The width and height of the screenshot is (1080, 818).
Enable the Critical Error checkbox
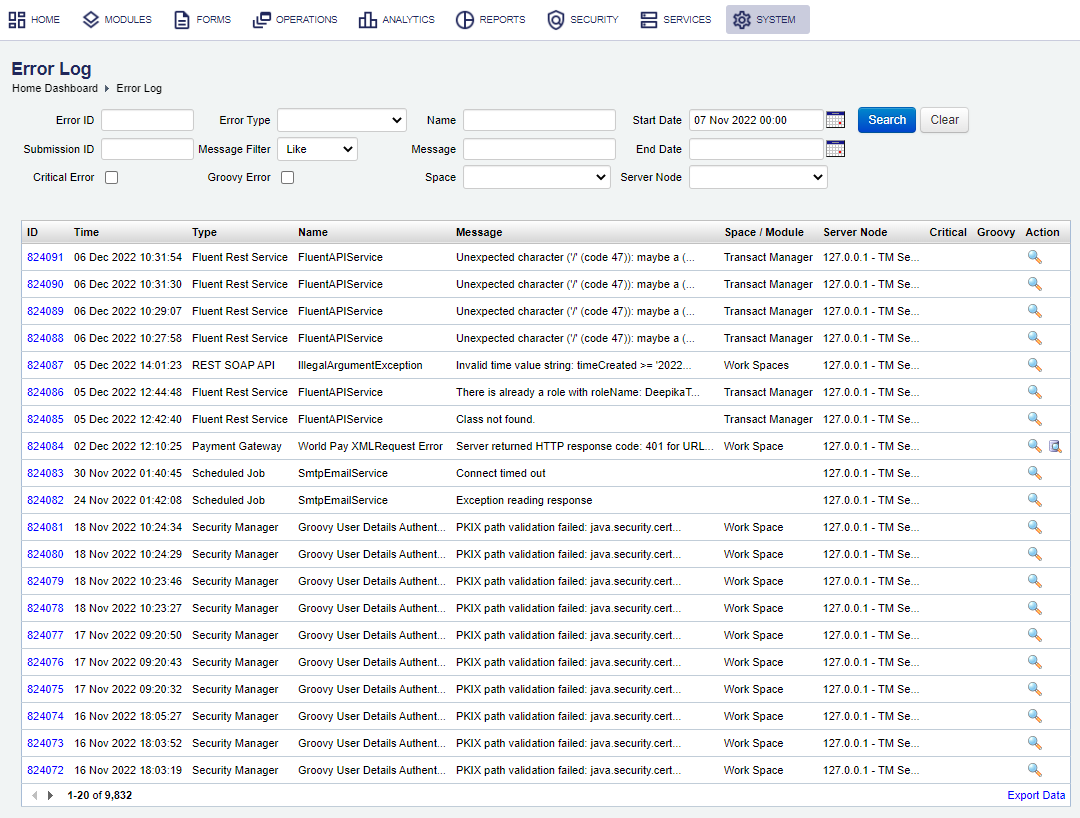pyautogui.click(x=112, y=178)
